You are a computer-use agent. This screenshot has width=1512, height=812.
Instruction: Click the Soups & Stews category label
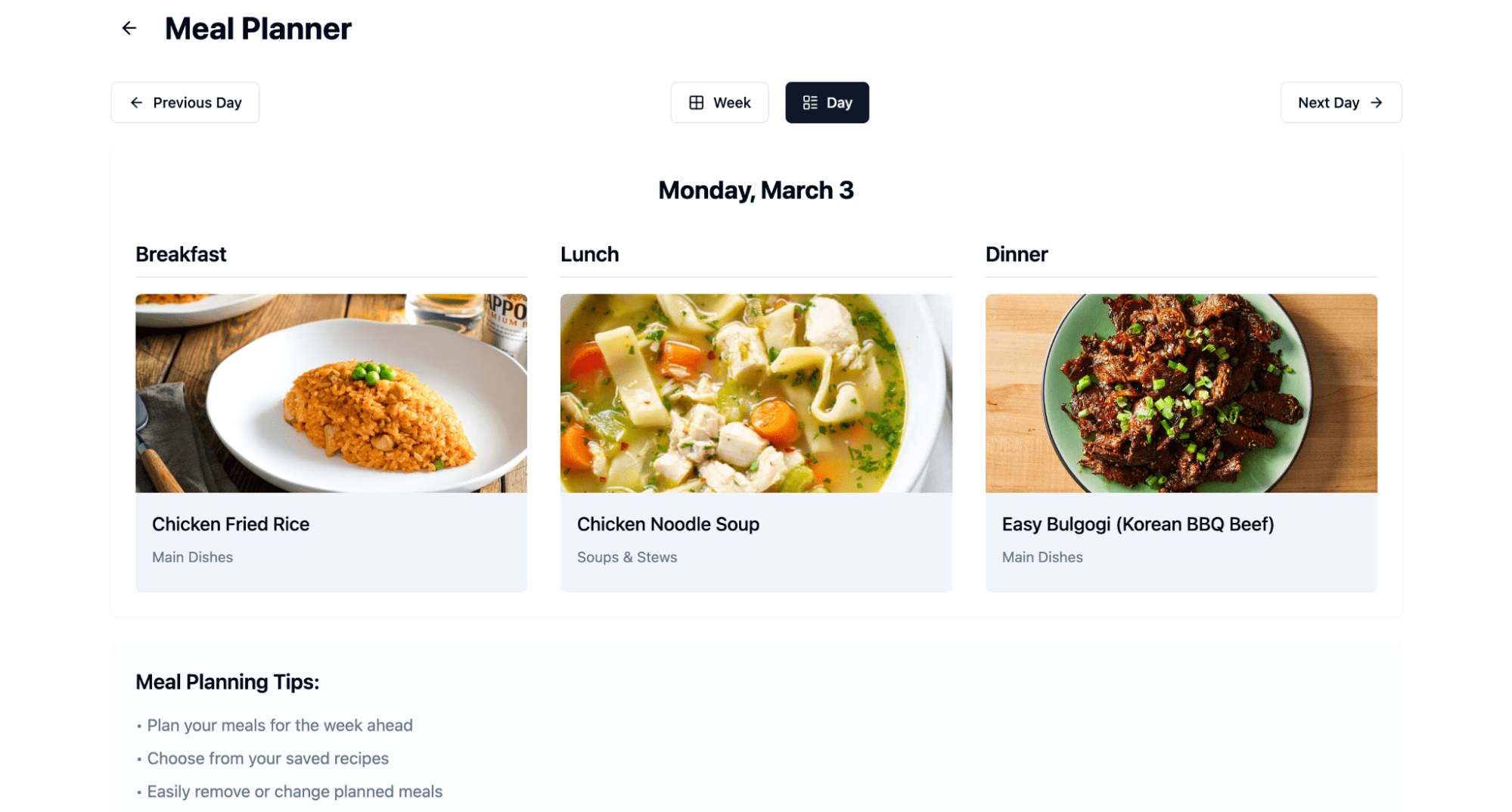coord(627,557)
